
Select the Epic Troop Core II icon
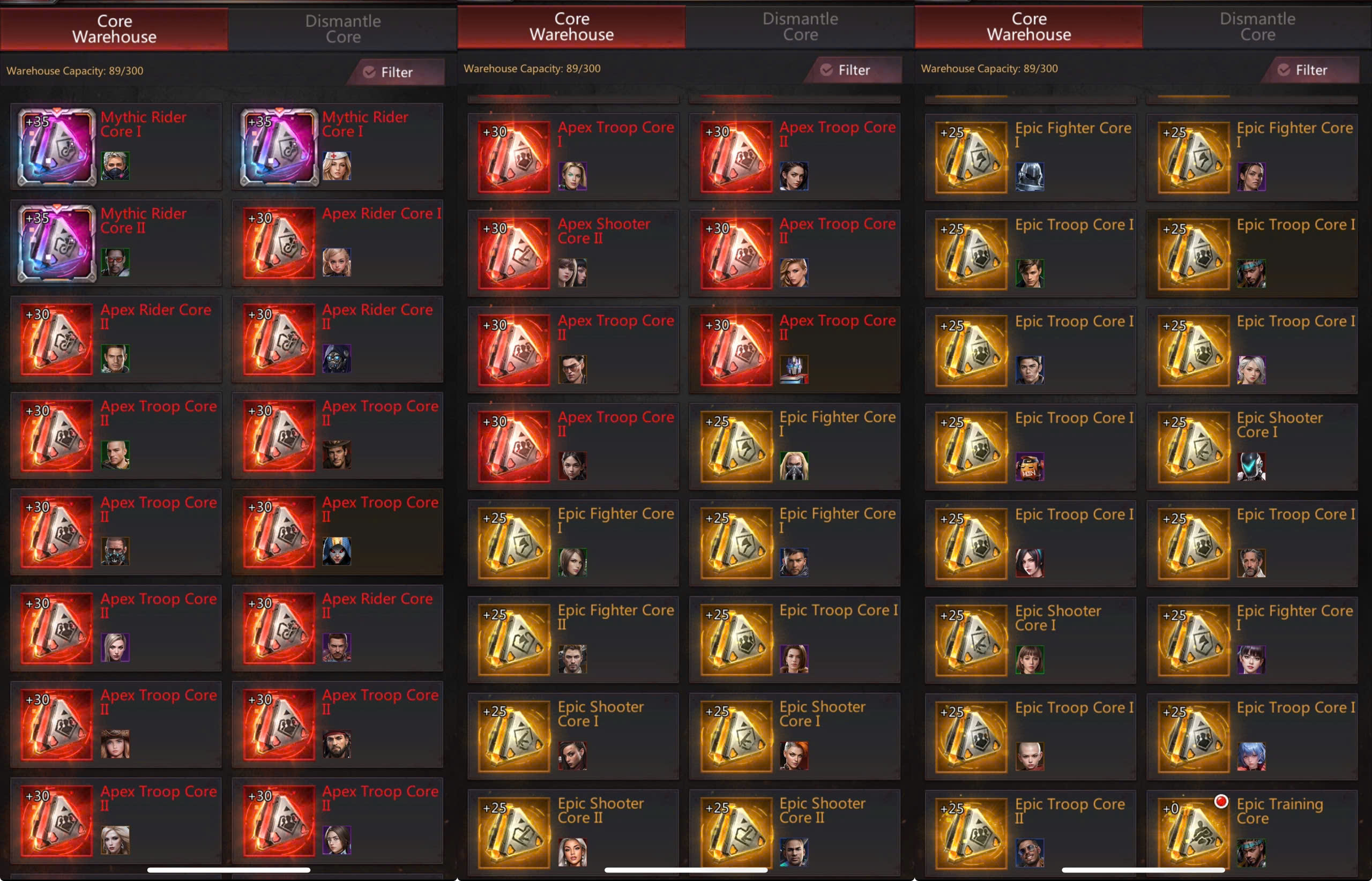coord(972,832)
